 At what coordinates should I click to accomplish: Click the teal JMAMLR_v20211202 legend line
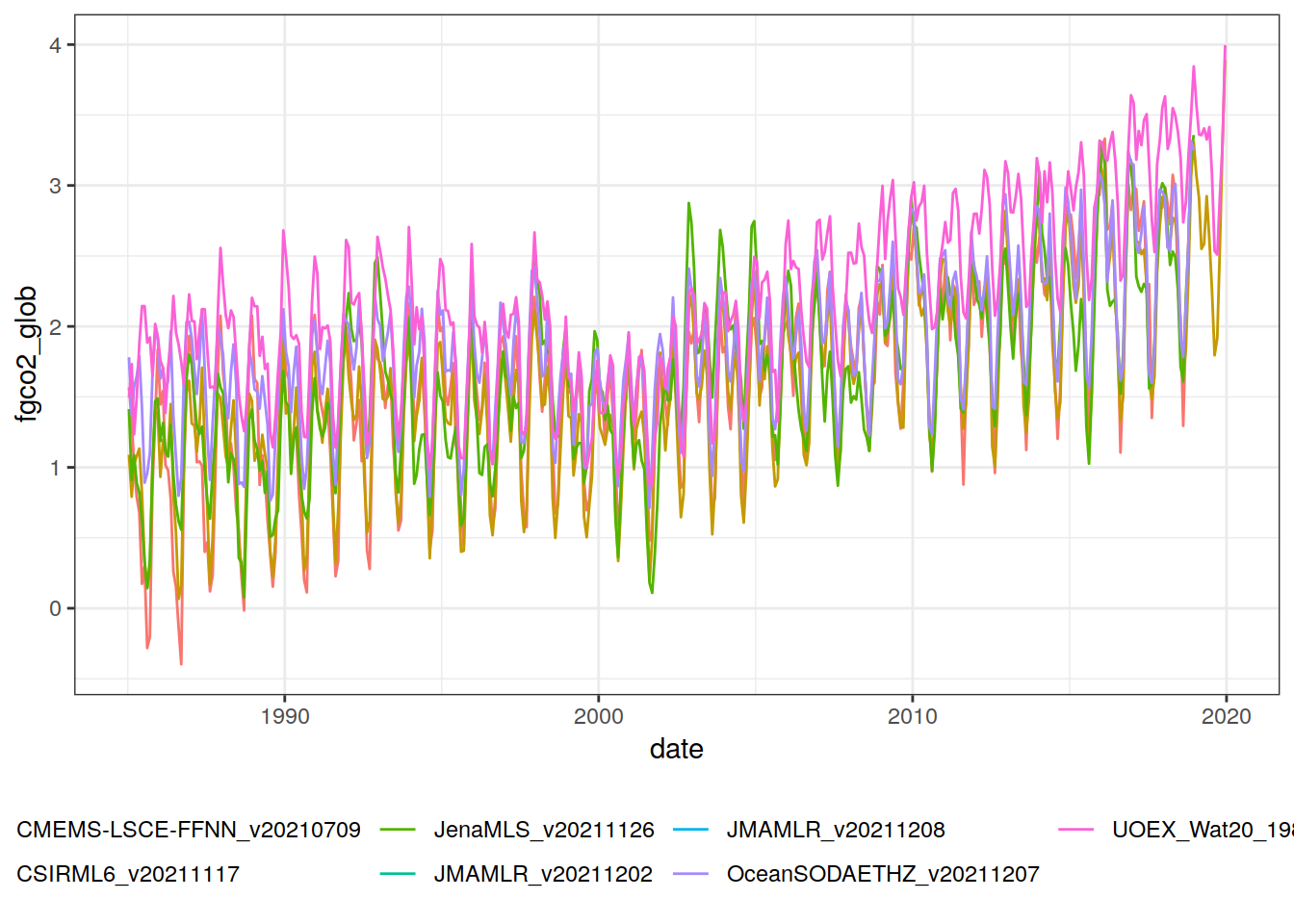pos(398,874)
